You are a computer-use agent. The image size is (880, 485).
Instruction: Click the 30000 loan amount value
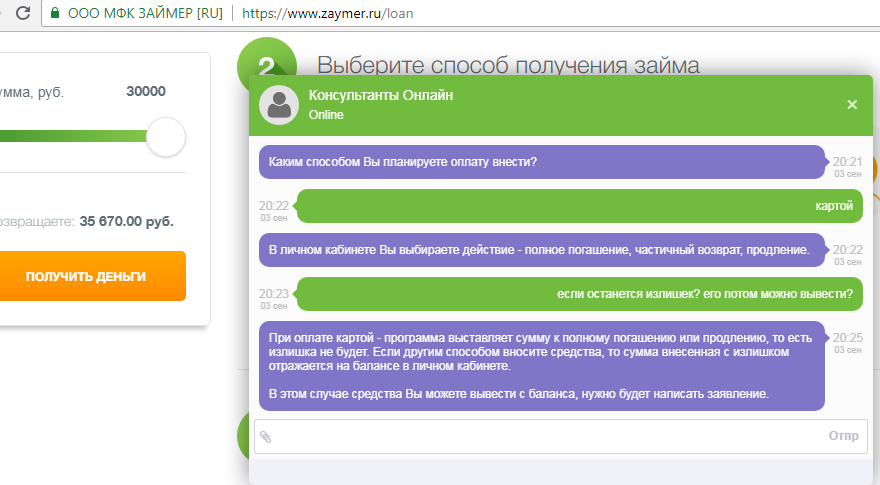[146, 92]
